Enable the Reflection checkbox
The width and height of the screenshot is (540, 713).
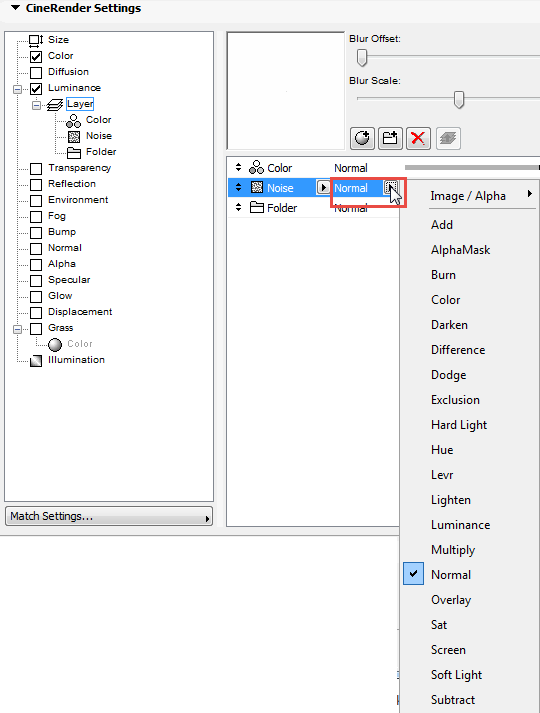[x=36, y=185]
